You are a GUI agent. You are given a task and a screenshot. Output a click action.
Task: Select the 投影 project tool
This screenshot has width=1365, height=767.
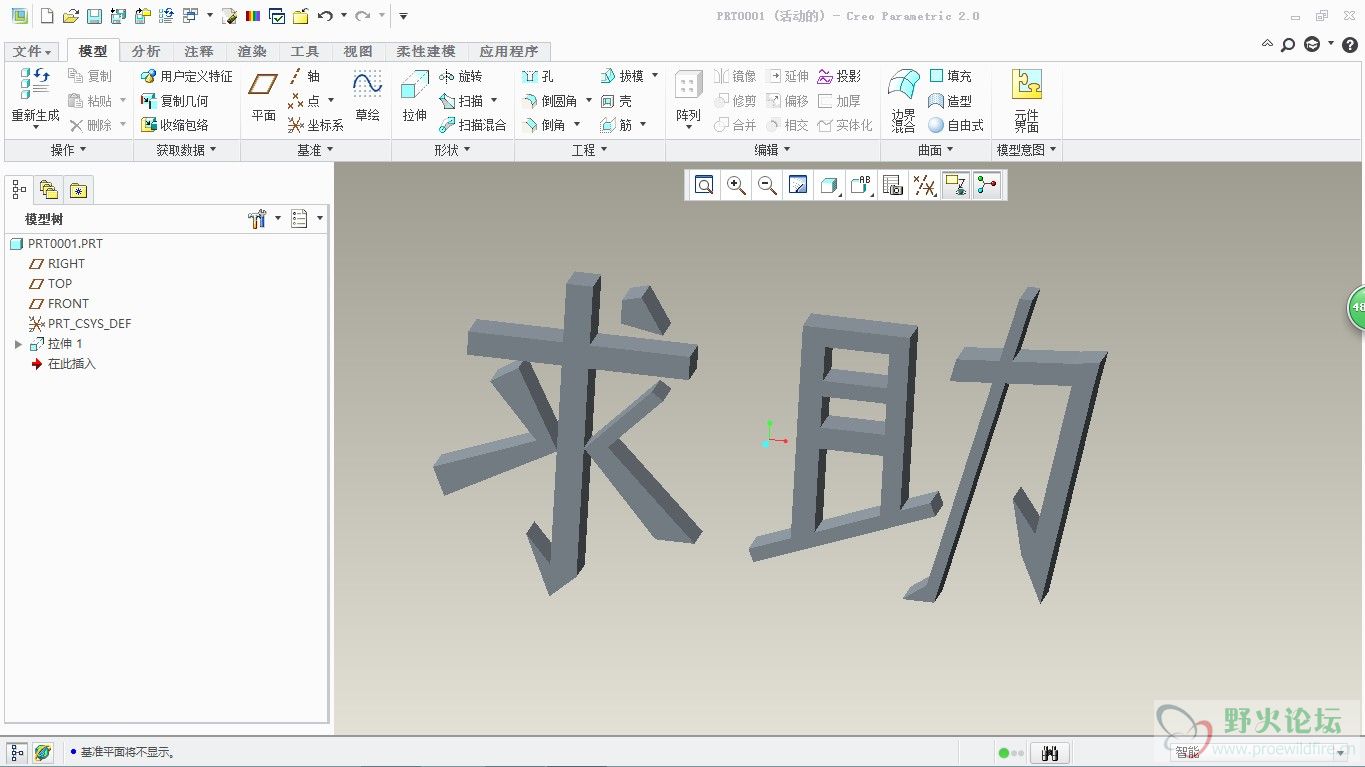pos(839,76)
